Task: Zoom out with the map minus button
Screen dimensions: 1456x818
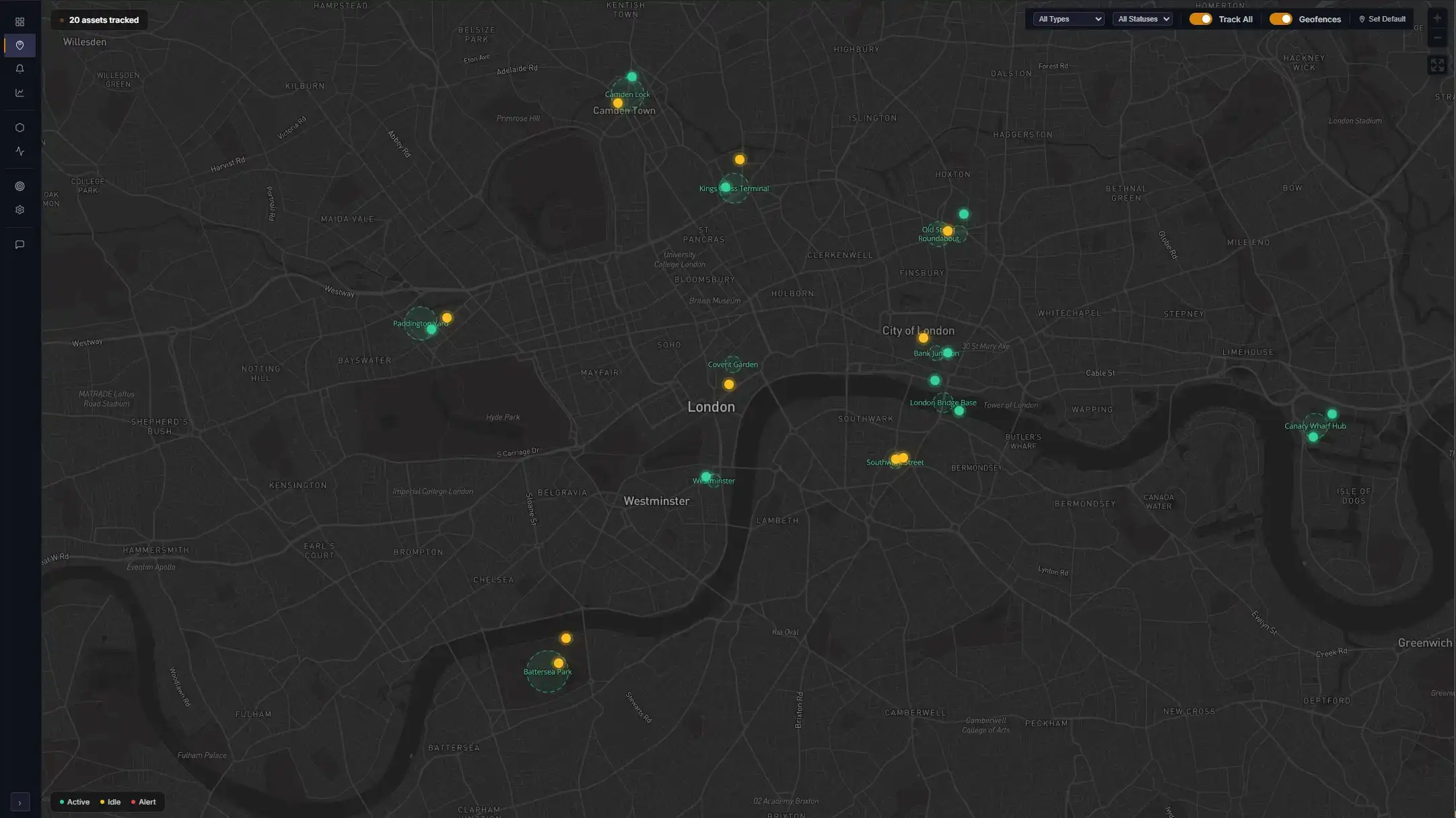Action: click(1437, 38)
